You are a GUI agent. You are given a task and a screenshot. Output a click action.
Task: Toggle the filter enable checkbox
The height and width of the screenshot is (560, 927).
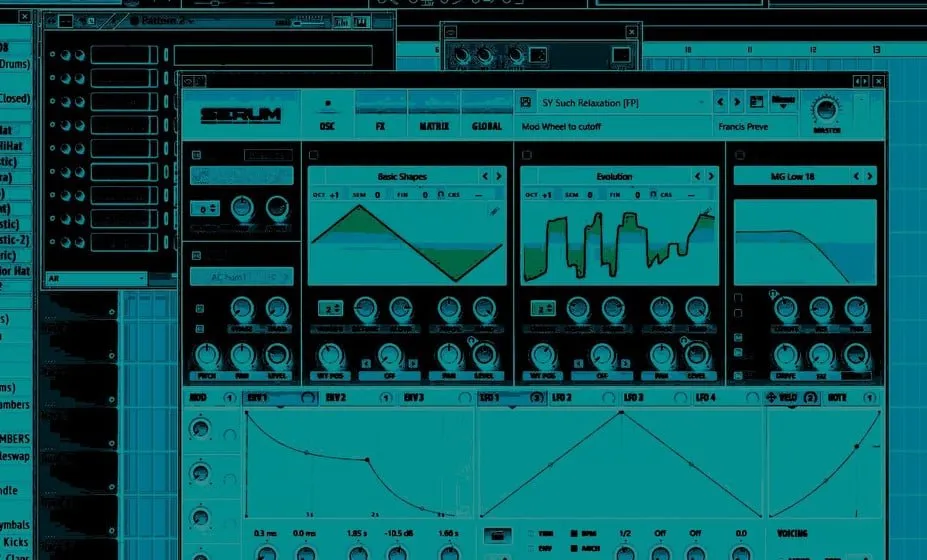coord(740,155)
